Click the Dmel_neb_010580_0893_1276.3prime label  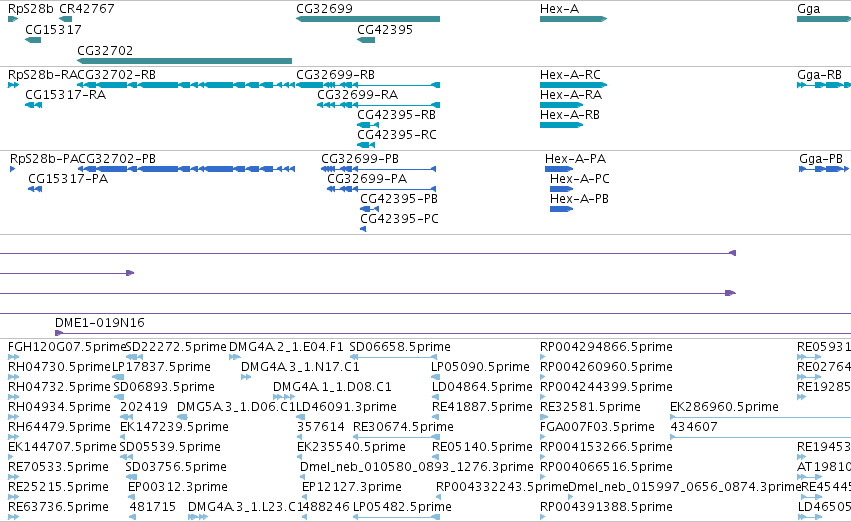[416, 467]
